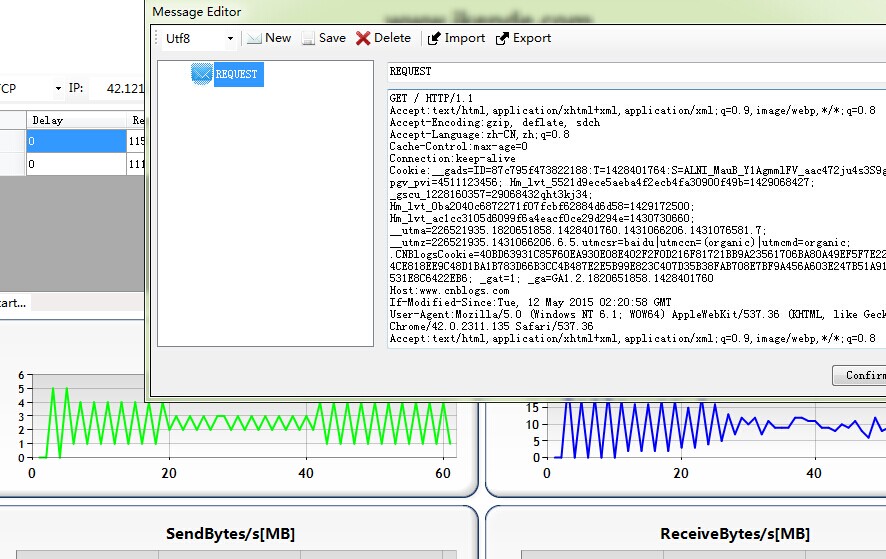
Task: Click the Save disk icon
Action: pyautogui.click(x=308, y=38)
